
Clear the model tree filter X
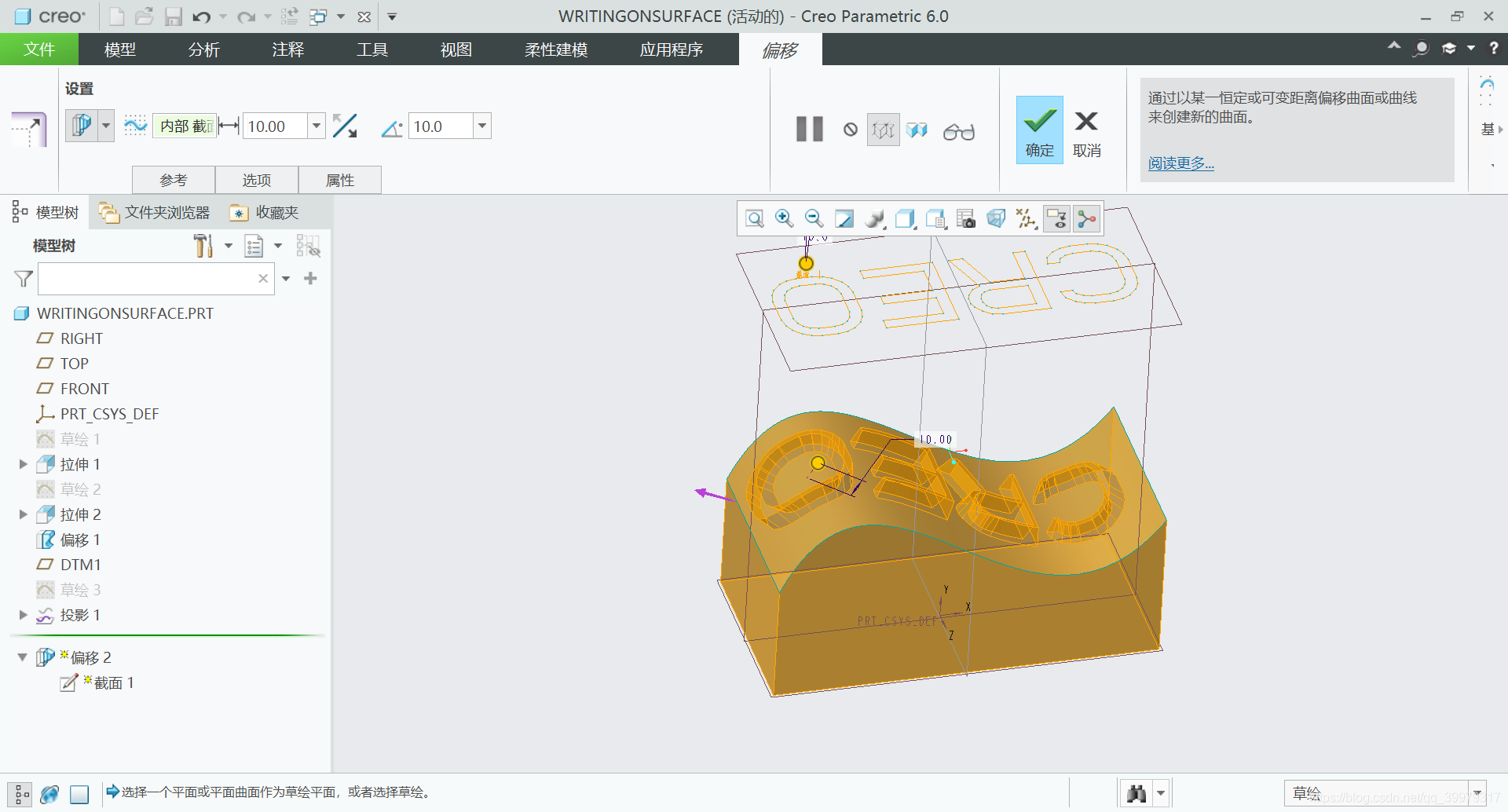(x=263, y=279)
